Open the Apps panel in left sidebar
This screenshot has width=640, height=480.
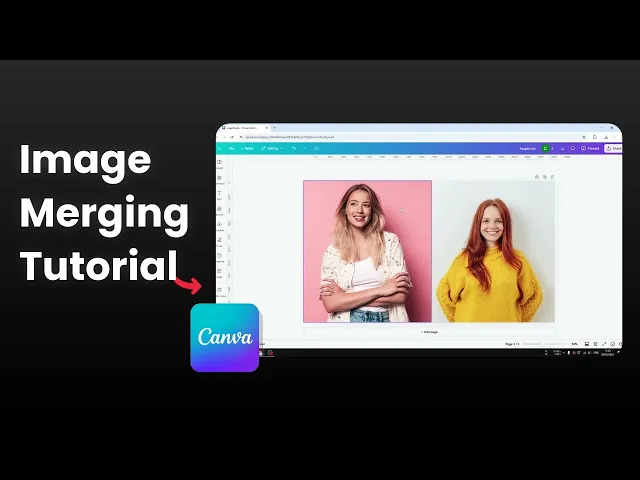coord(220,273)
